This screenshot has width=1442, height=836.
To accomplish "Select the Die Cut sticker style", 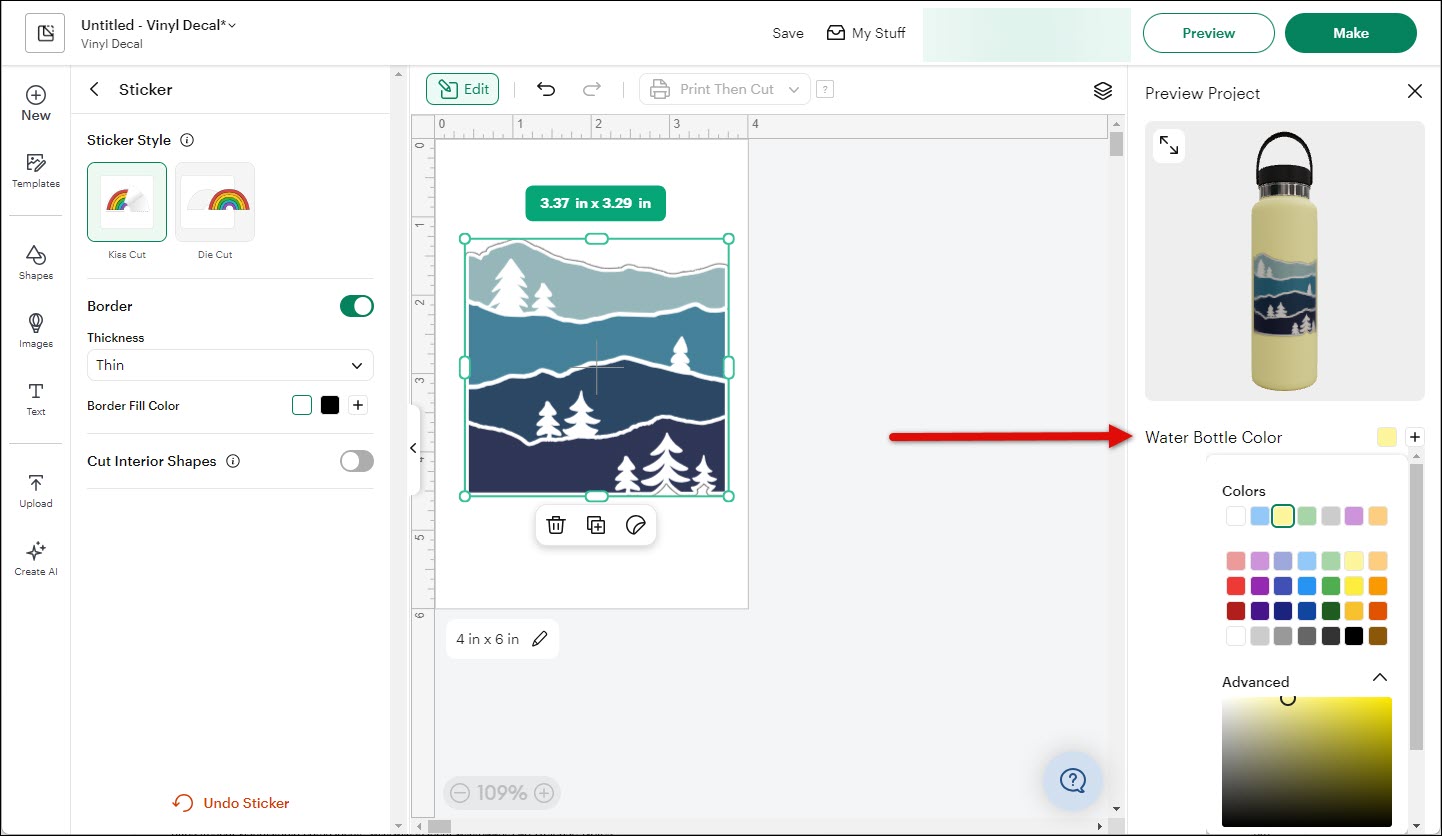I will 215,203.
